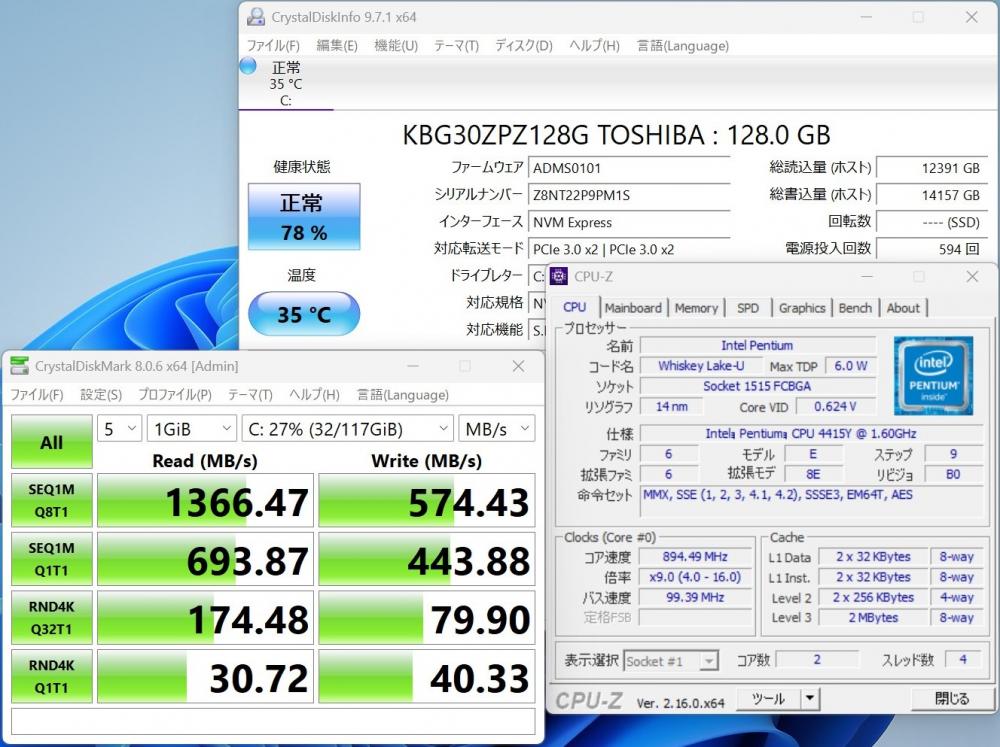Open the test count dropdown showing 5
The image size is (1000, 747).
[119, 429]
